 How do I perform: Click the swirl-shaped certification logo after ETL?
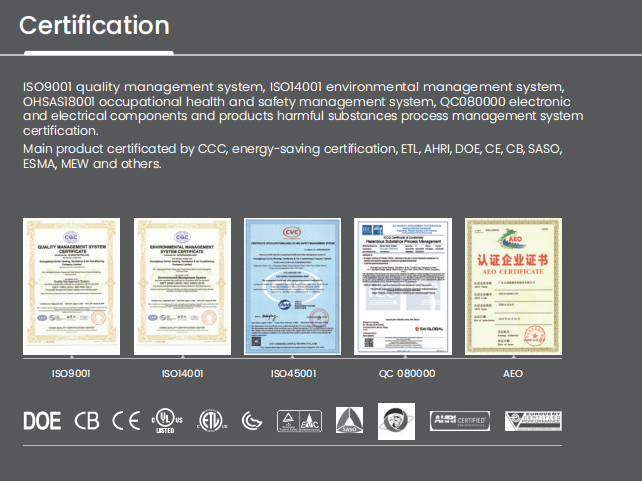tap(252, 421)
